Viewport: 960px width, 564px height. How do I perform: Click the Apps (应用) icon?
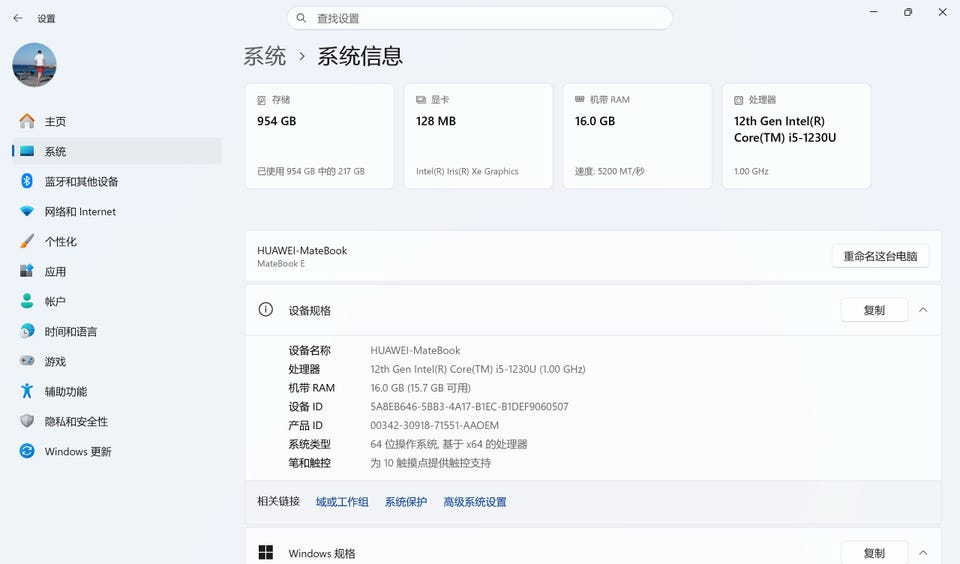click(x=27, y=271)
